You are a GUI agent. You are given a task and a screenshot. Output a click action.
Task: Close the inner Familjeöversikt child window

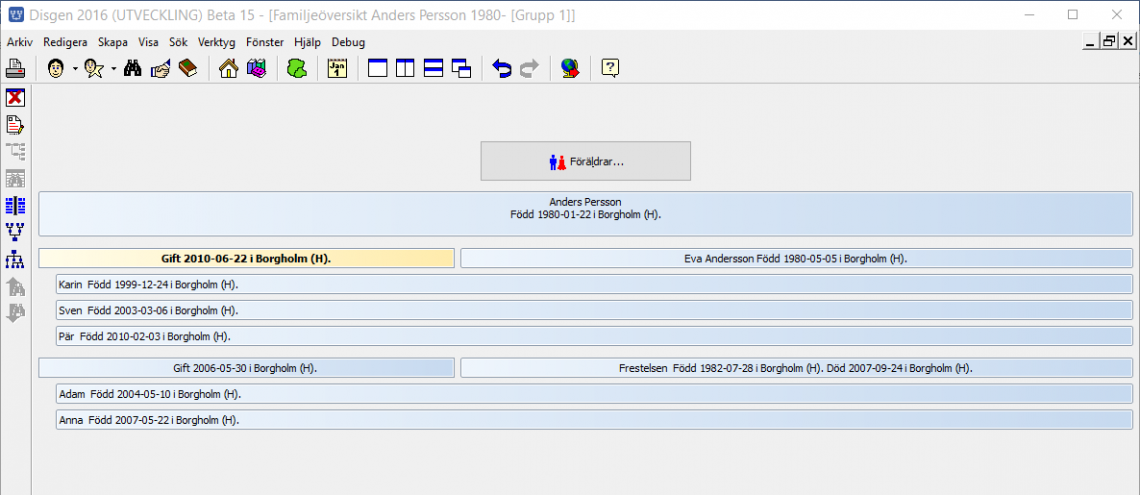(x=1127, y=42)
